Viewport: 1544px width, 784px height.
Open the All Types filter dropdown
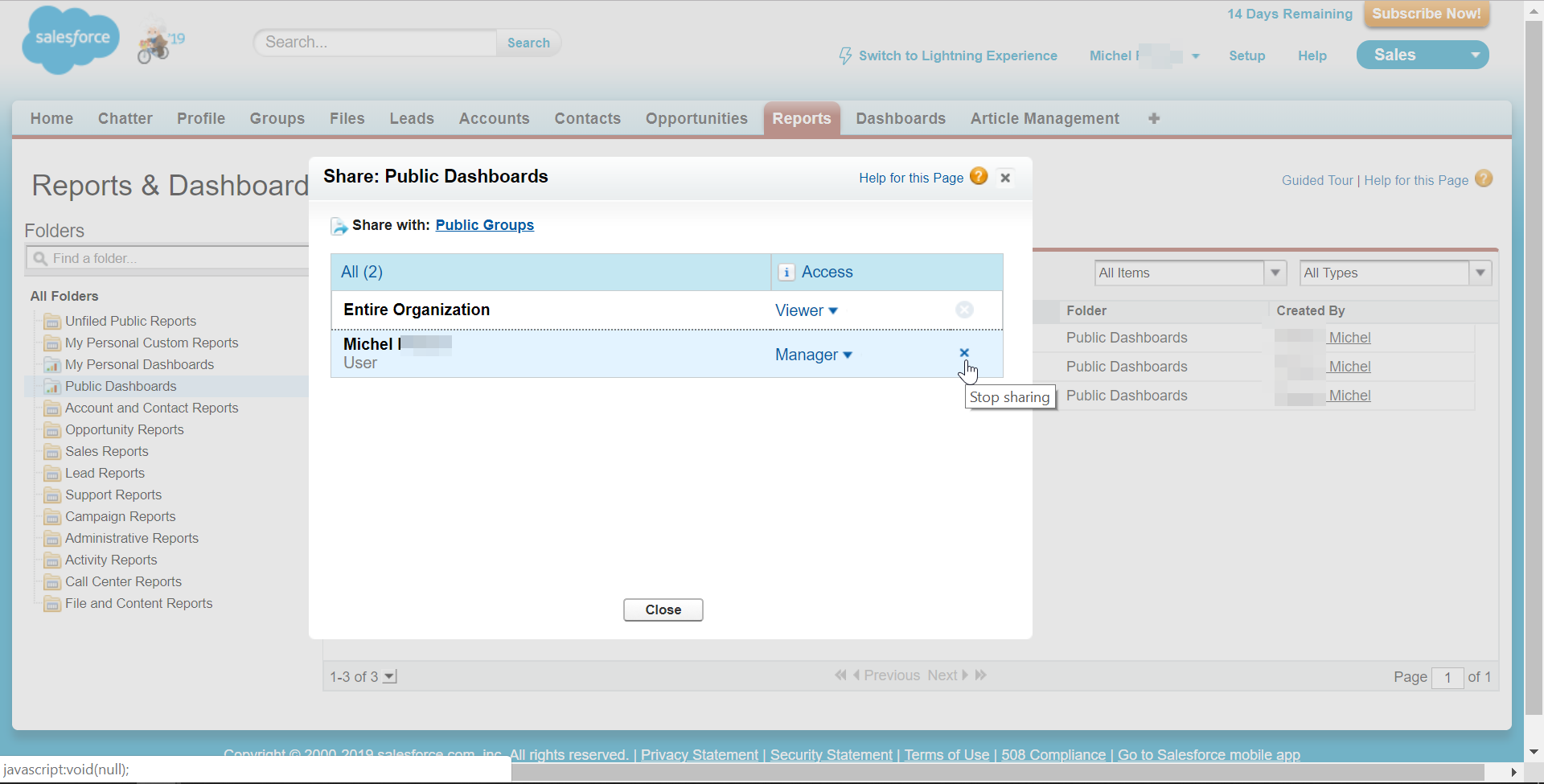coord(1480,273)
